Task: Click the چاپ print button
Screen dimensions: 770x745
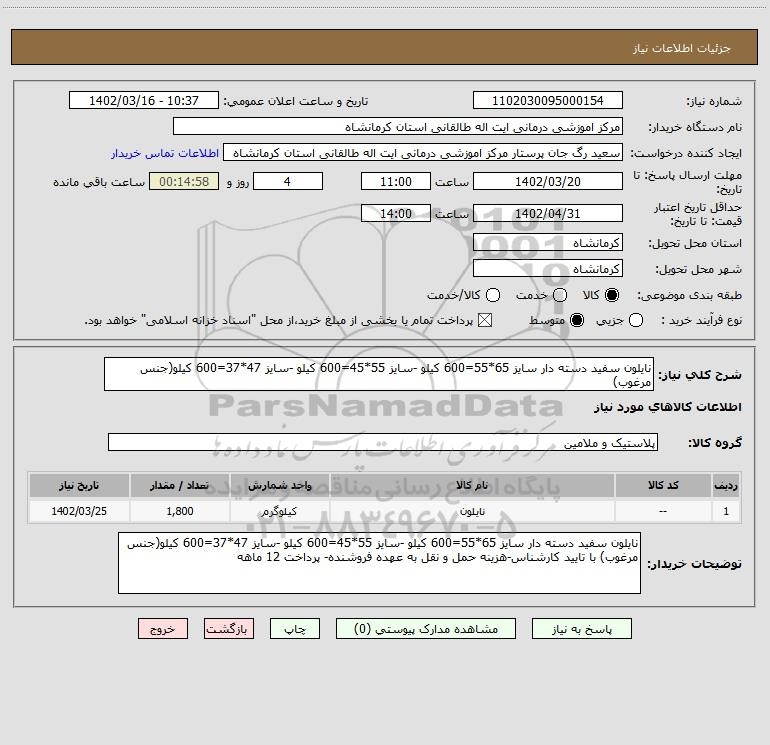Action: 295,629
